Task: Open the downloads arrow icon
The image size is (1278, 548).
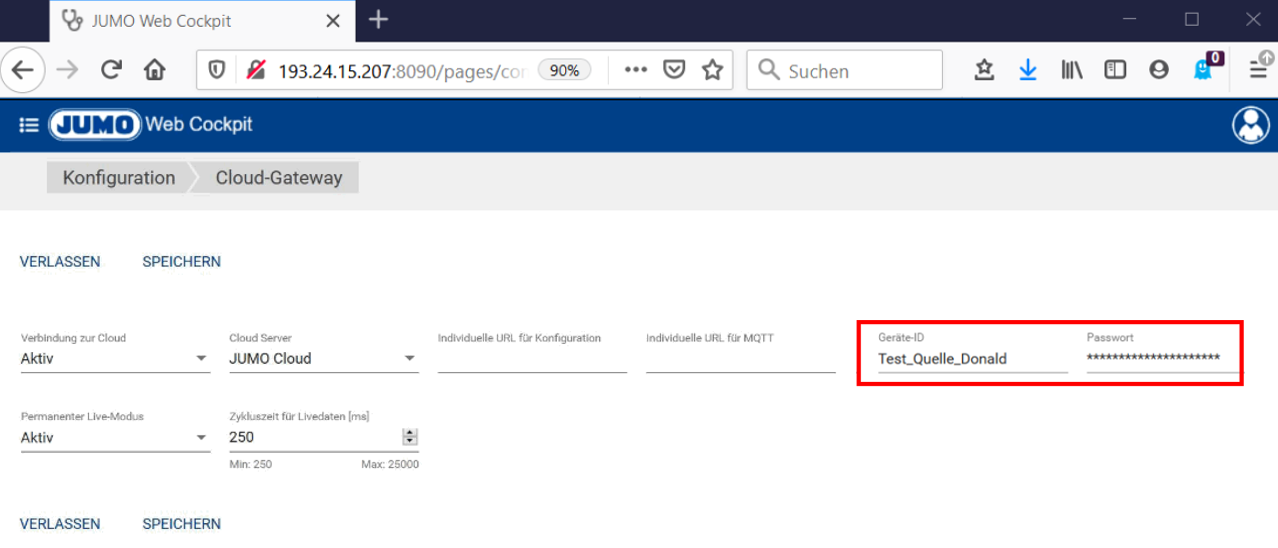Action: [x=1027, y=70]
